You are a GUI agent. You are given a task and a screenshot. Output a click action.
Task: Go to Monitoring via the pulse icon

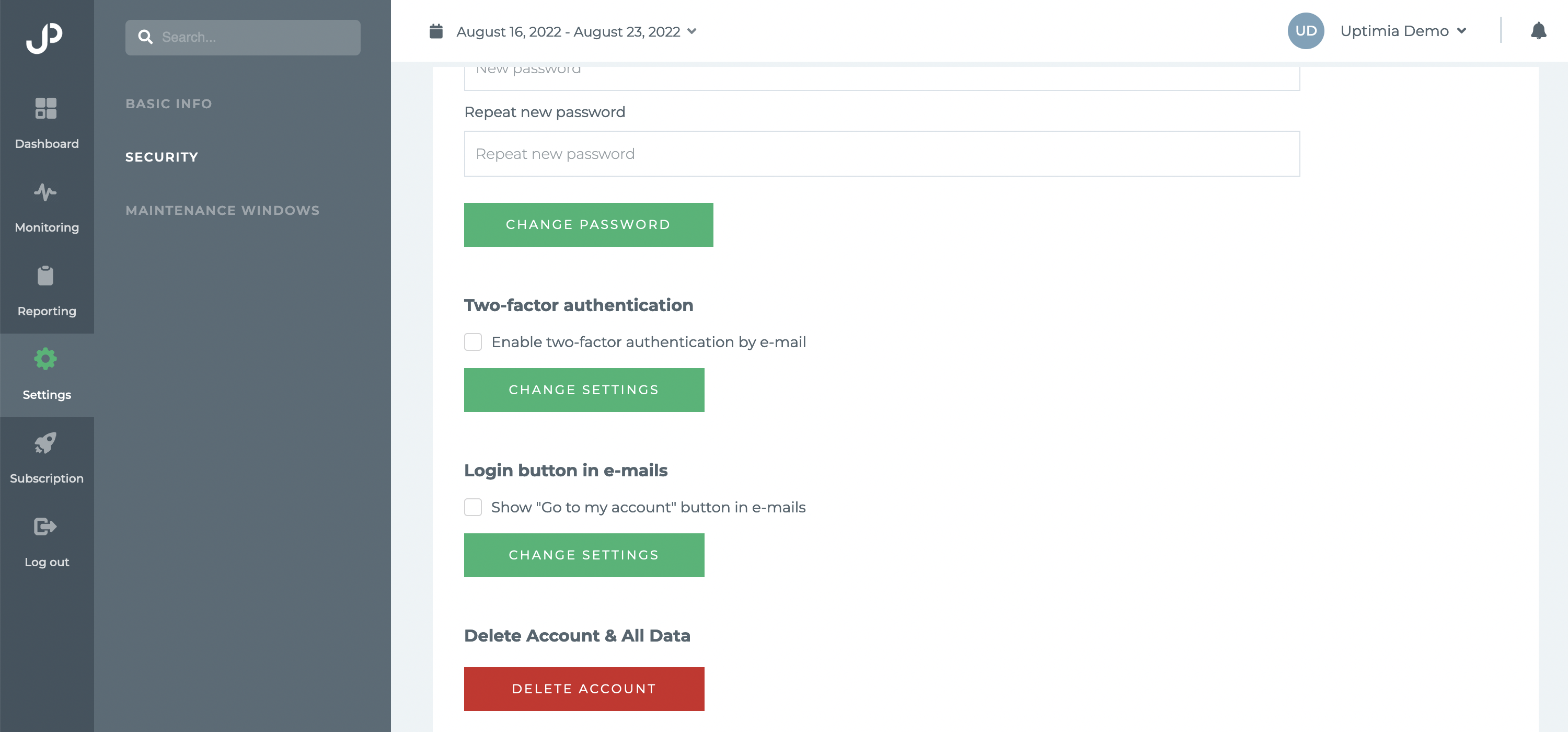45,192
